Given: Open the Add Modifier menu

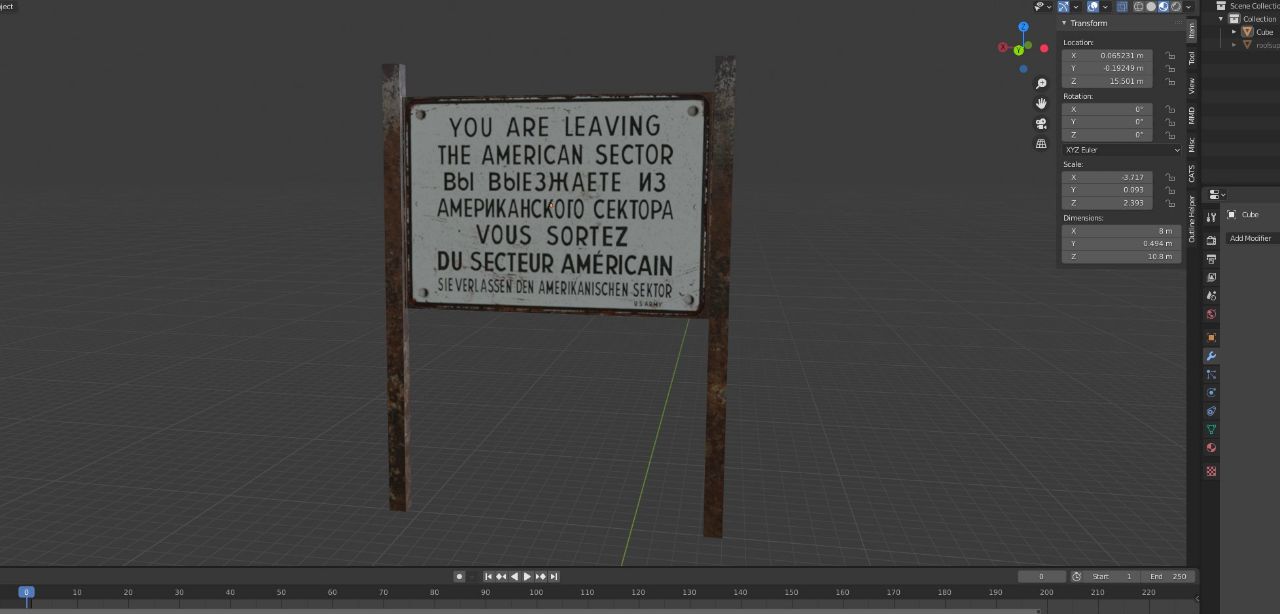Looking at the screenshot, I should (x=1250, y=238).
